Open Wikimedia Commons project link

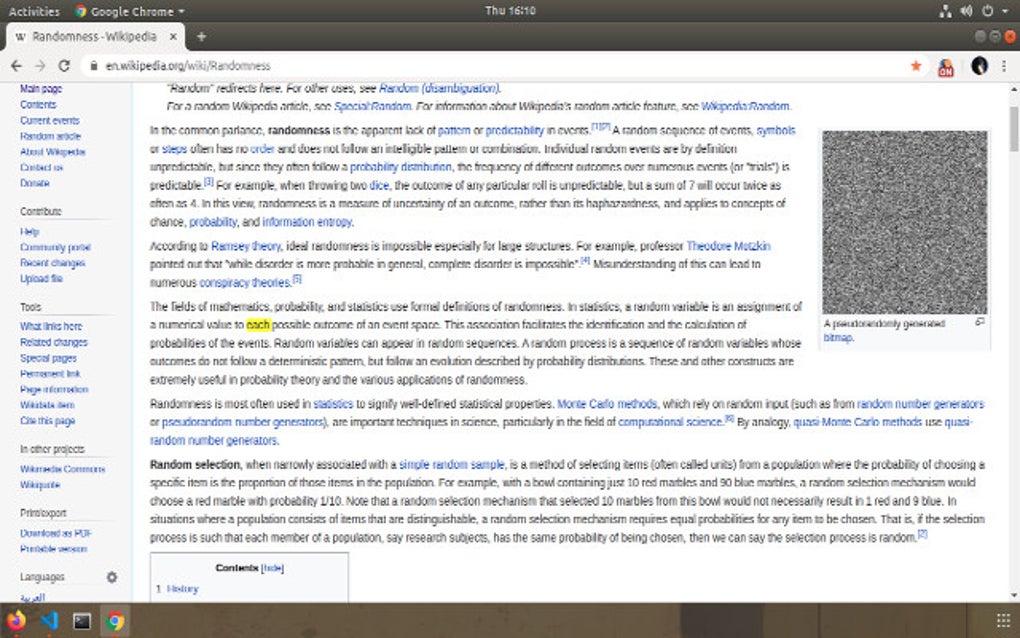click(x=62, y=469)
